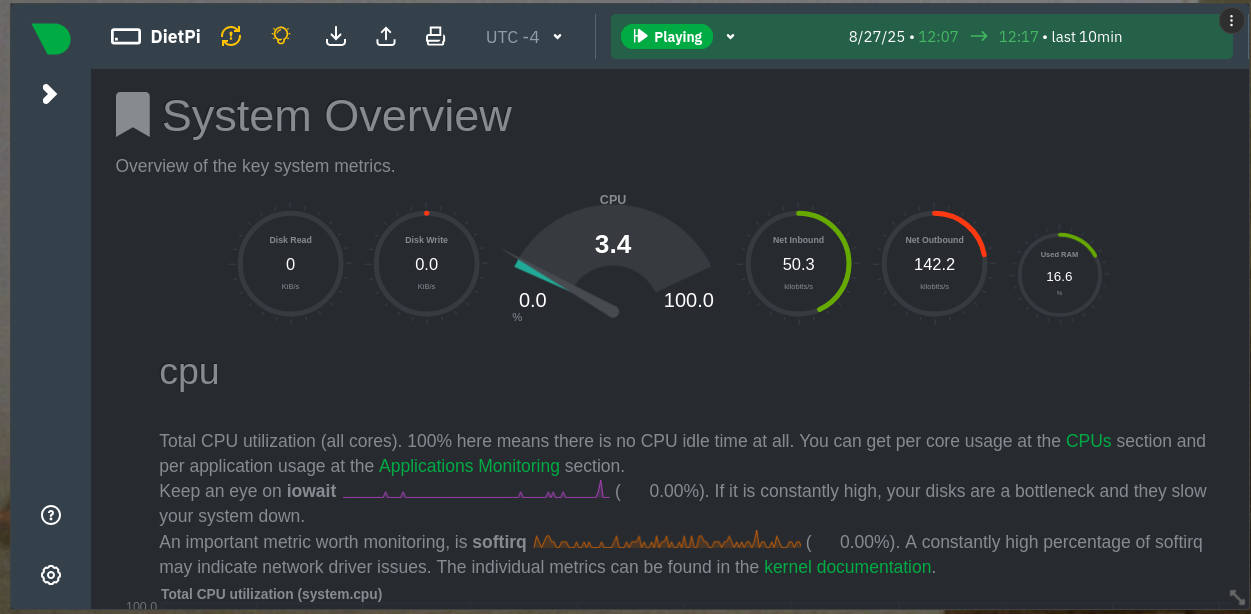This screenshot has height=614, width=1251.
Task: Open the UTC -4 timezone dropdown
Action: coord(524,37)
